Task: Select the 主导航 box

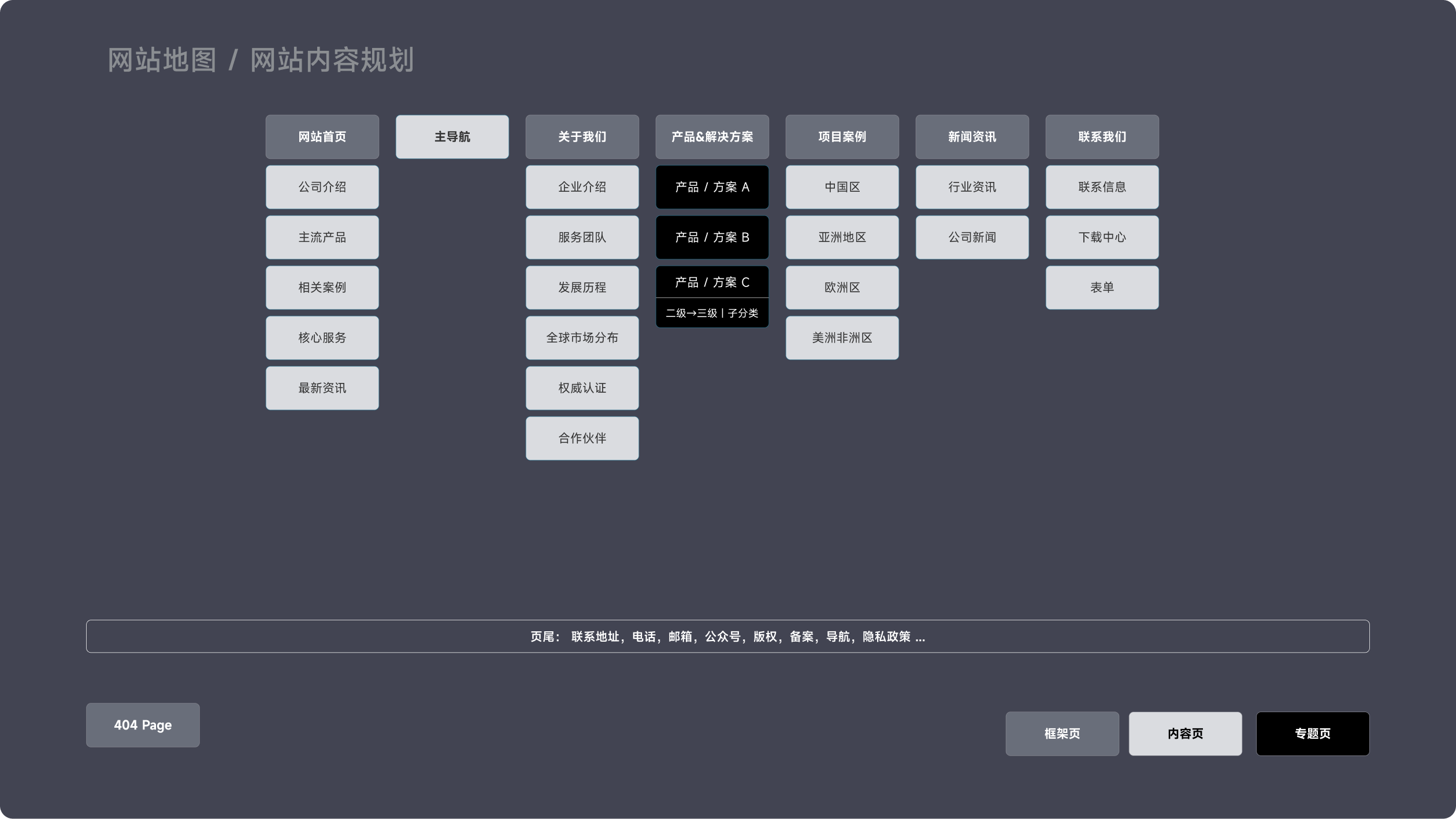Action: click(452, 137)
